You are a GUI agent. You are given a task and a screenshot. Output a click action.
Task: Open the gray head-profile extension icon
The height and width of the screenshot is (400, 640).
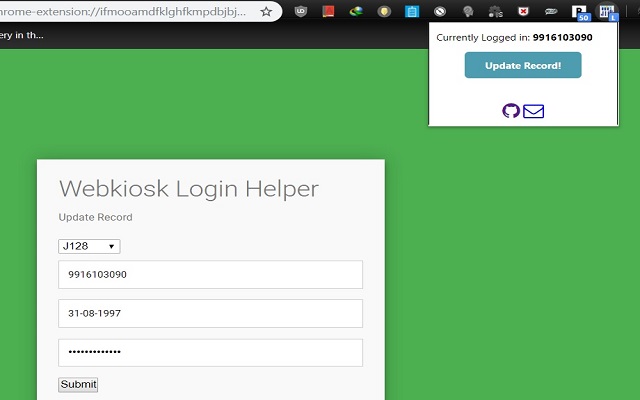(468, 11)
